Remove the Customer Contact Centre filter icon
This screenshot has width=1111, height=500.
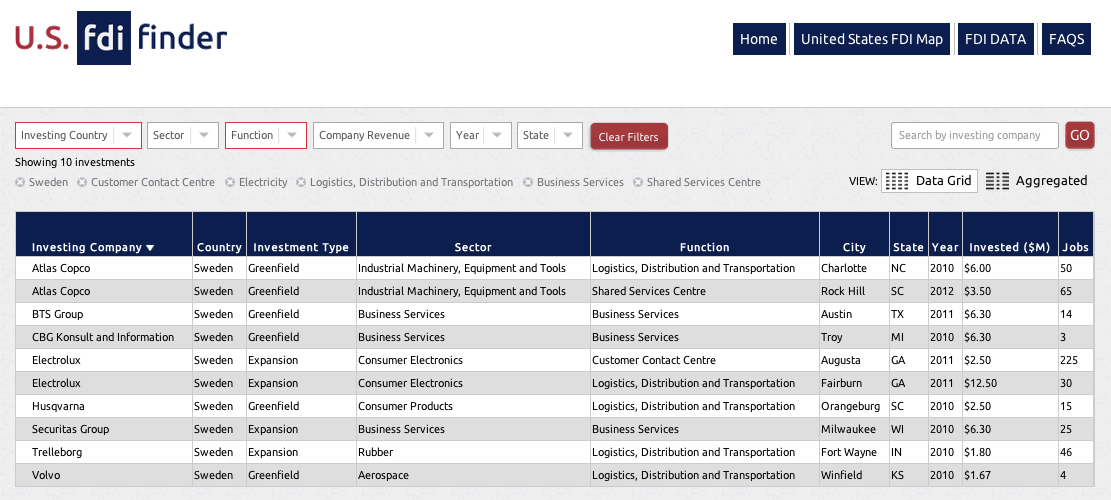pos(82,182)
